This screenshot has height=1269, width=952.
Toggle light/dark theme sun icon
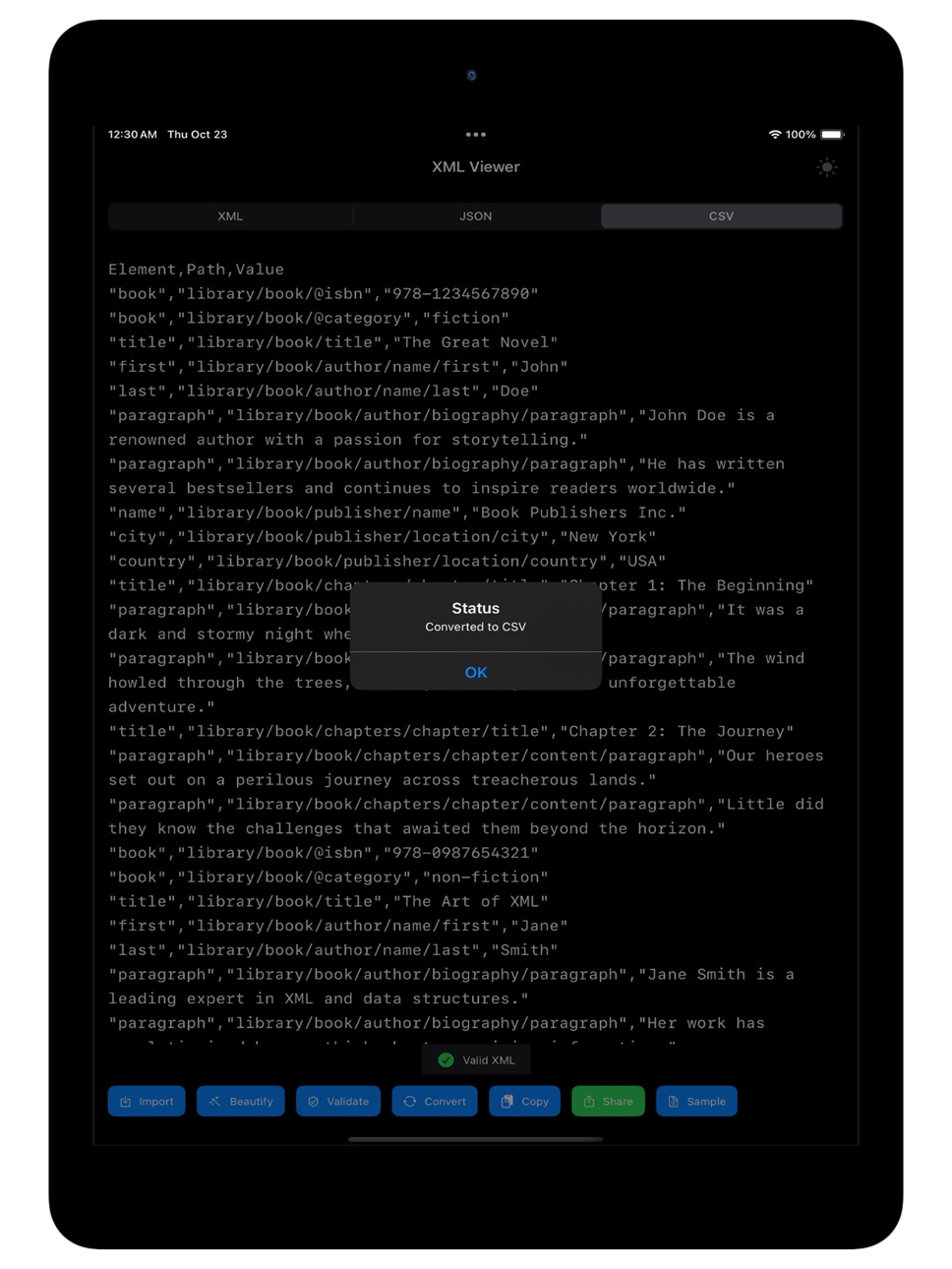(x=827, y=167)
